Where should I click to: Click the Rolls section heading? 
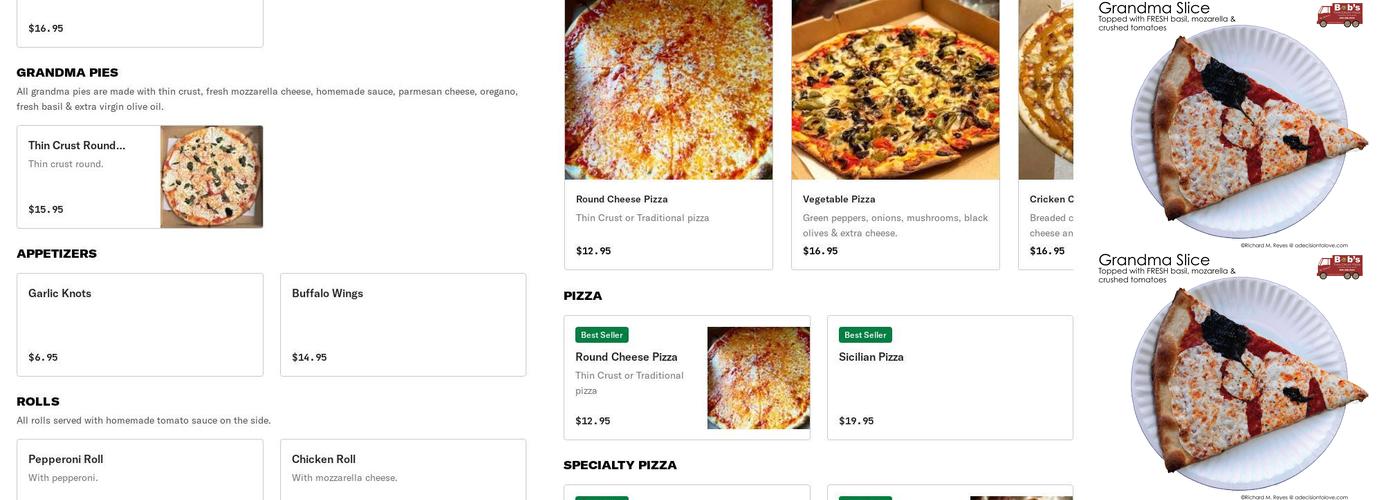point(38,402)
